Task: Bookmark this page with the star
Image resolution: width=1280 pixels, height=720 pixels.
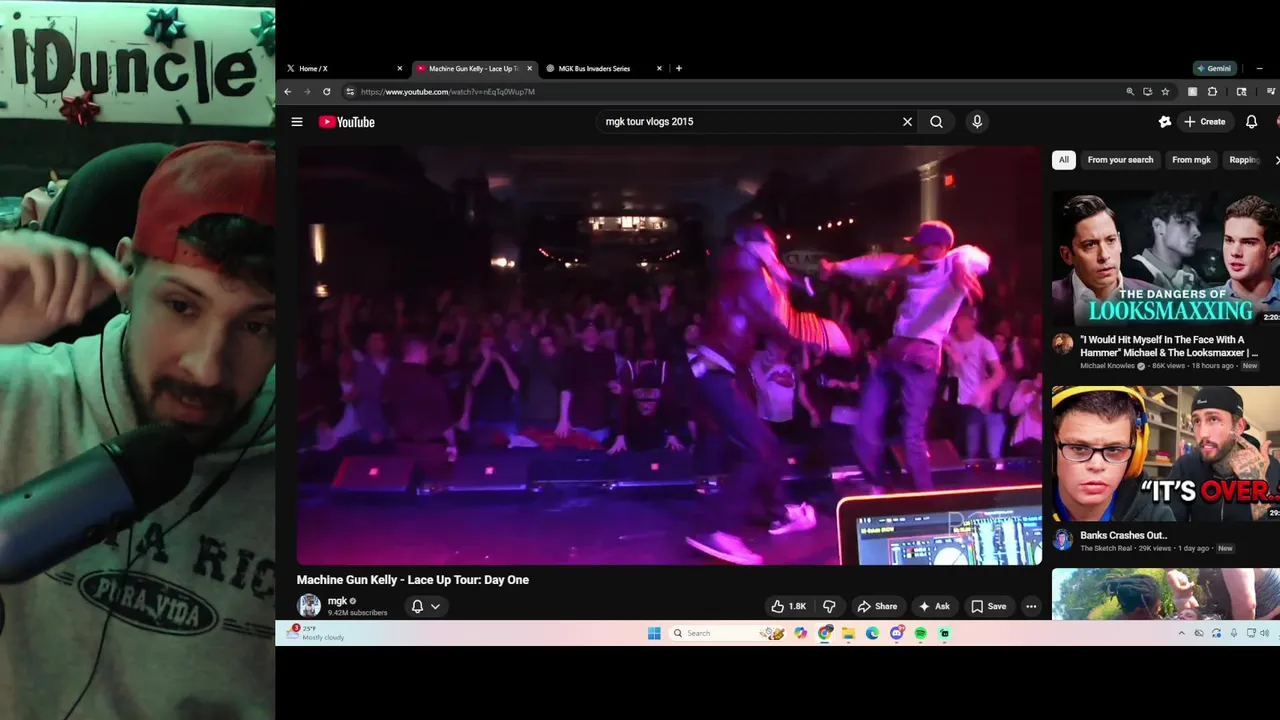Action: [1165, 91]
